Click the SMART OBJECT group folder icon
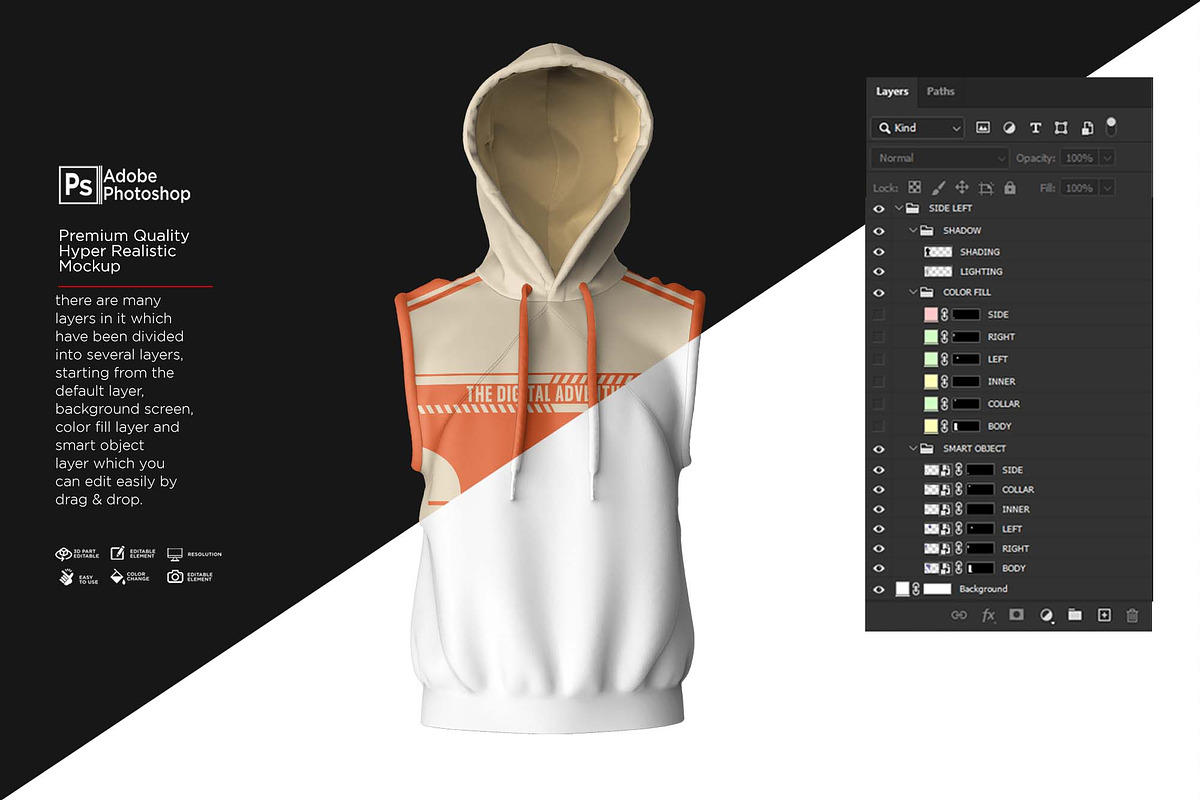Screen dimensions: 1200x800 (926, 448)
